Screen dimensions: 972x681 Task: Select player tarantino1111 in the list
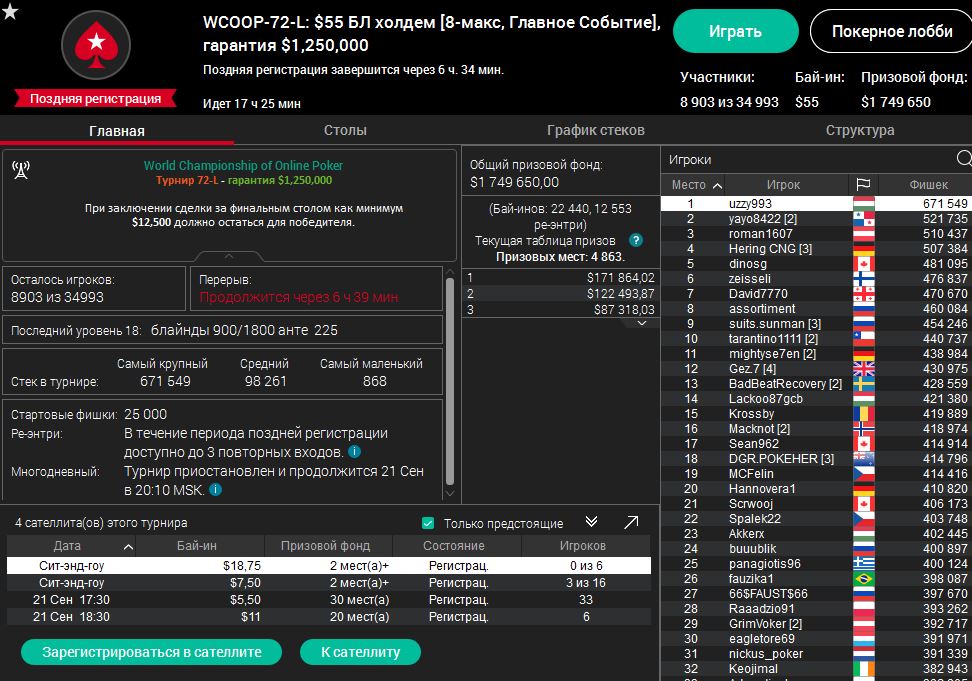point(816,339)
